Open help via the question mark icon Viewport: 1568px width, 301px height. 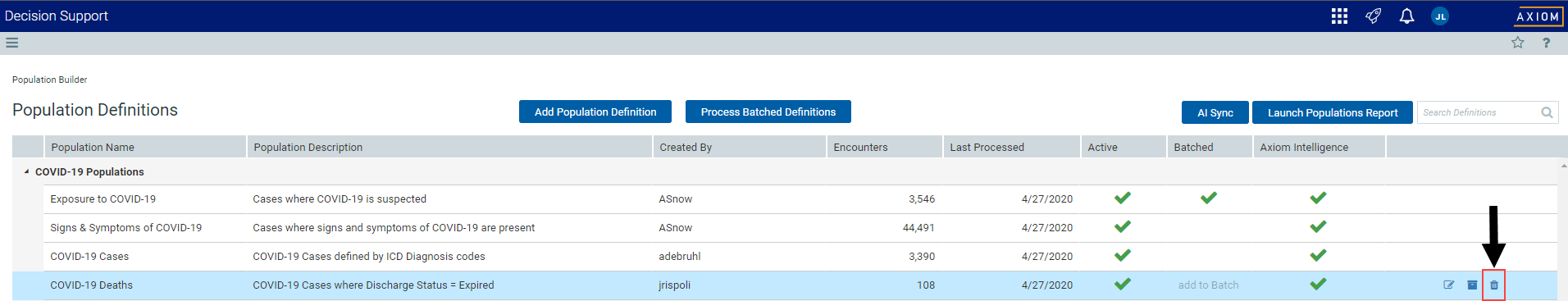[1547, 43]
